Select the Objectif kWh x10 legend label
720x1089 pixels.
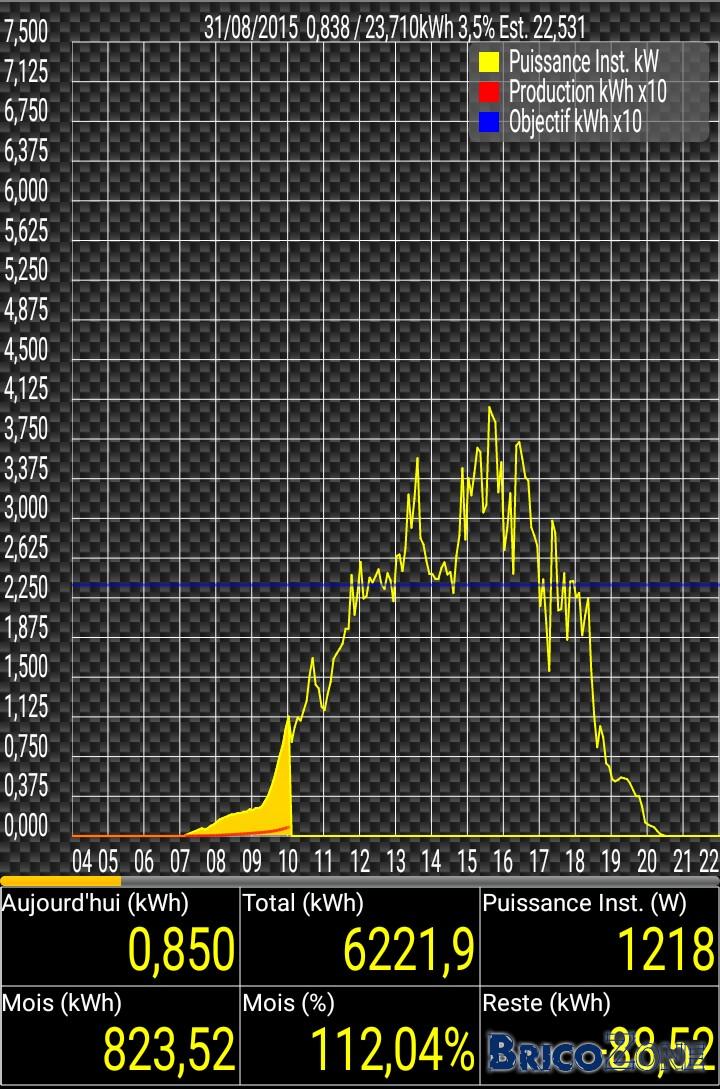[x=575, y=122]
